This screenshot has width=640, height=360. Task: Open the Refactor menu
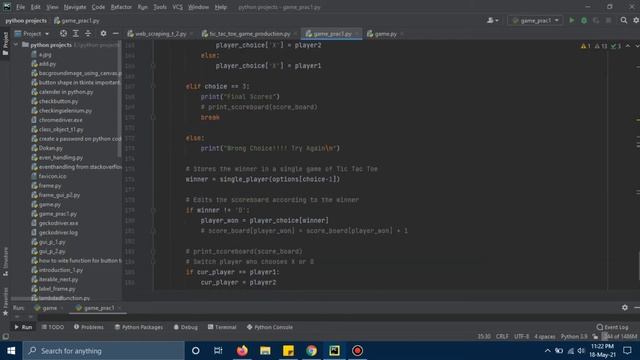pos(121,7)
